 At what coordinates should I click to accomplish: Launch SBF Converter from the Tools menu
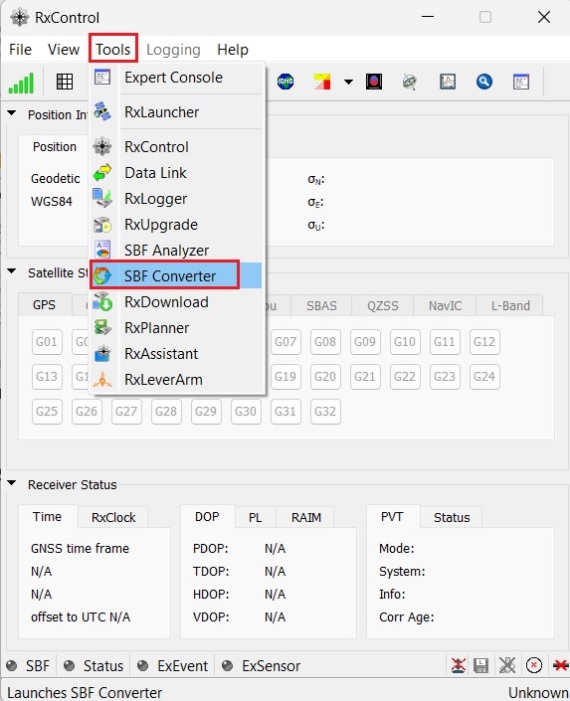176,276
